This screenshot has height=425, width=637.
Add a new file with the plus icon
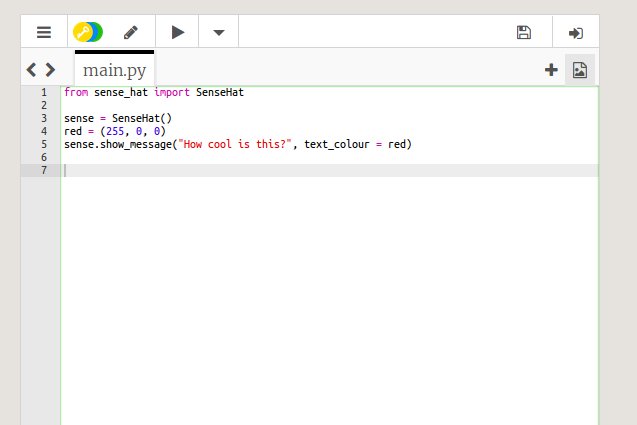pyautogui.click(x=550, y=69)
